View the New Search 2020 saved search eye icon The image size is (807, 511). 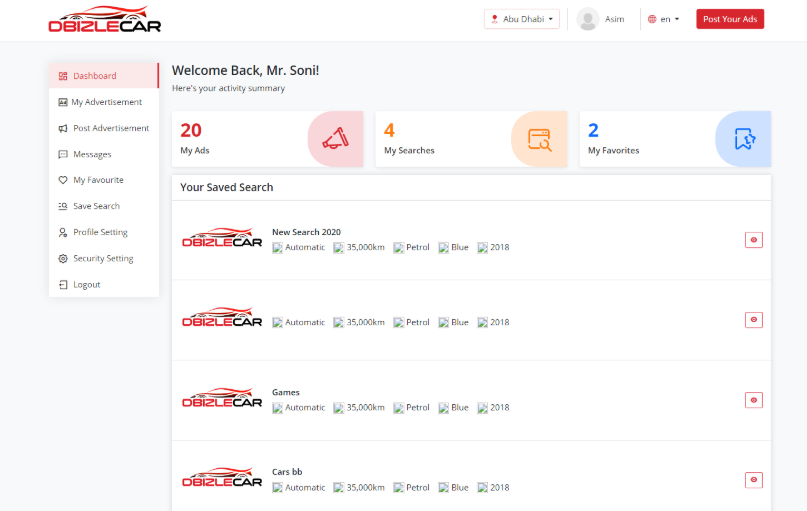click(753, 240)
